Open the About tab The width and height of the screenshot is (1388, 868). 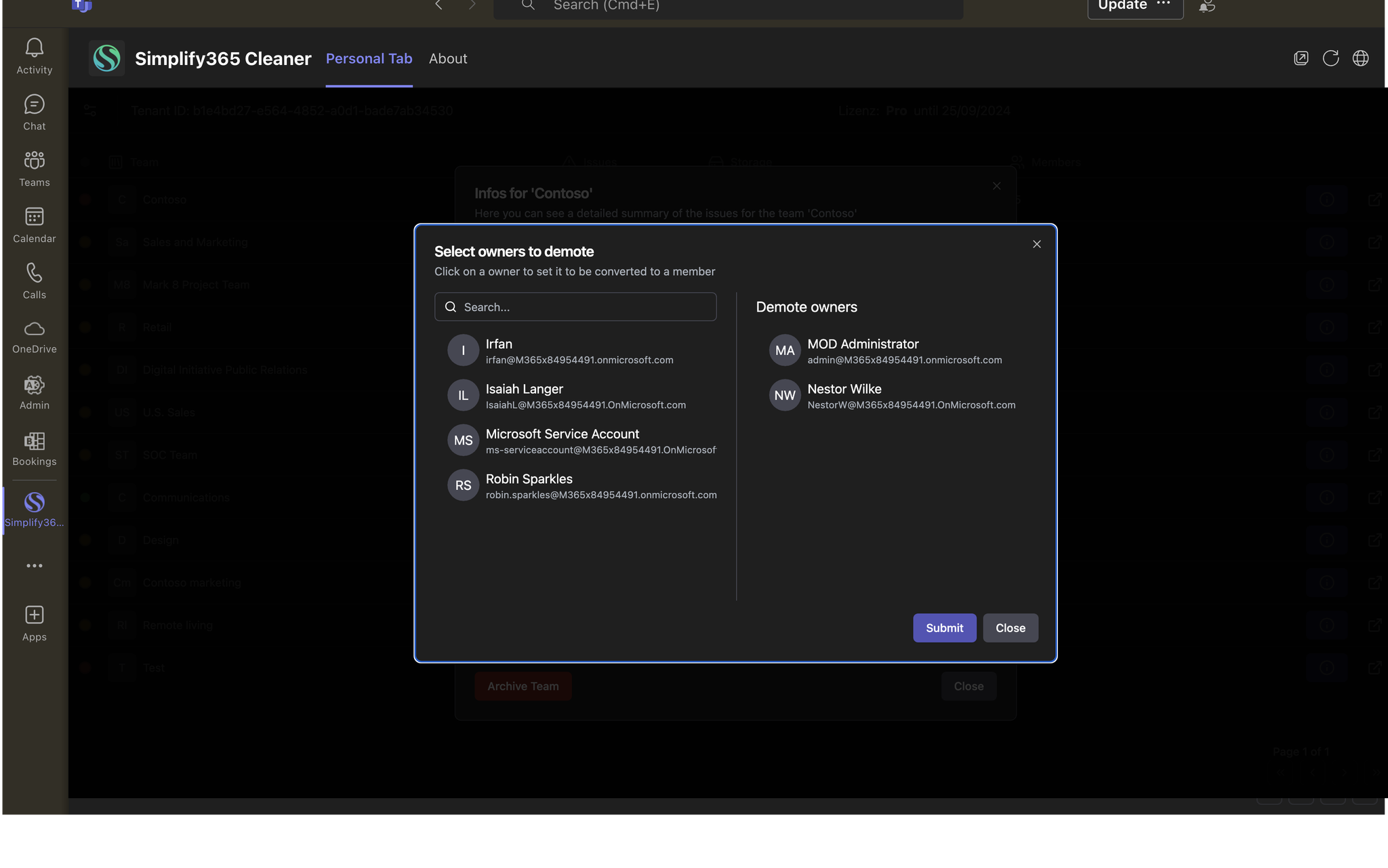(x=448, y=59)
